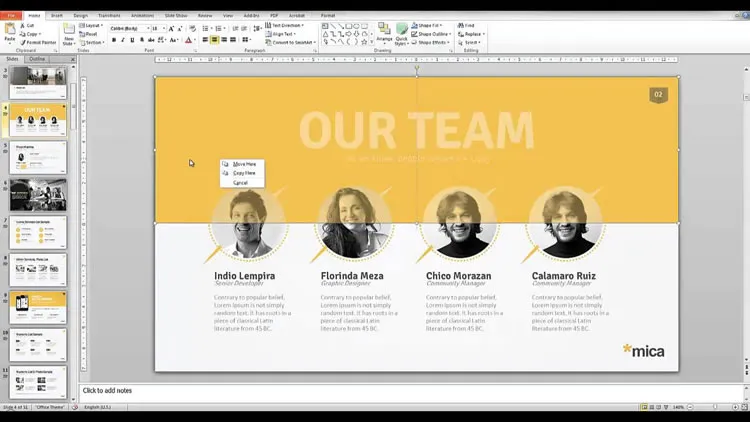Click Convert to SmartArt

pos(289,43)
